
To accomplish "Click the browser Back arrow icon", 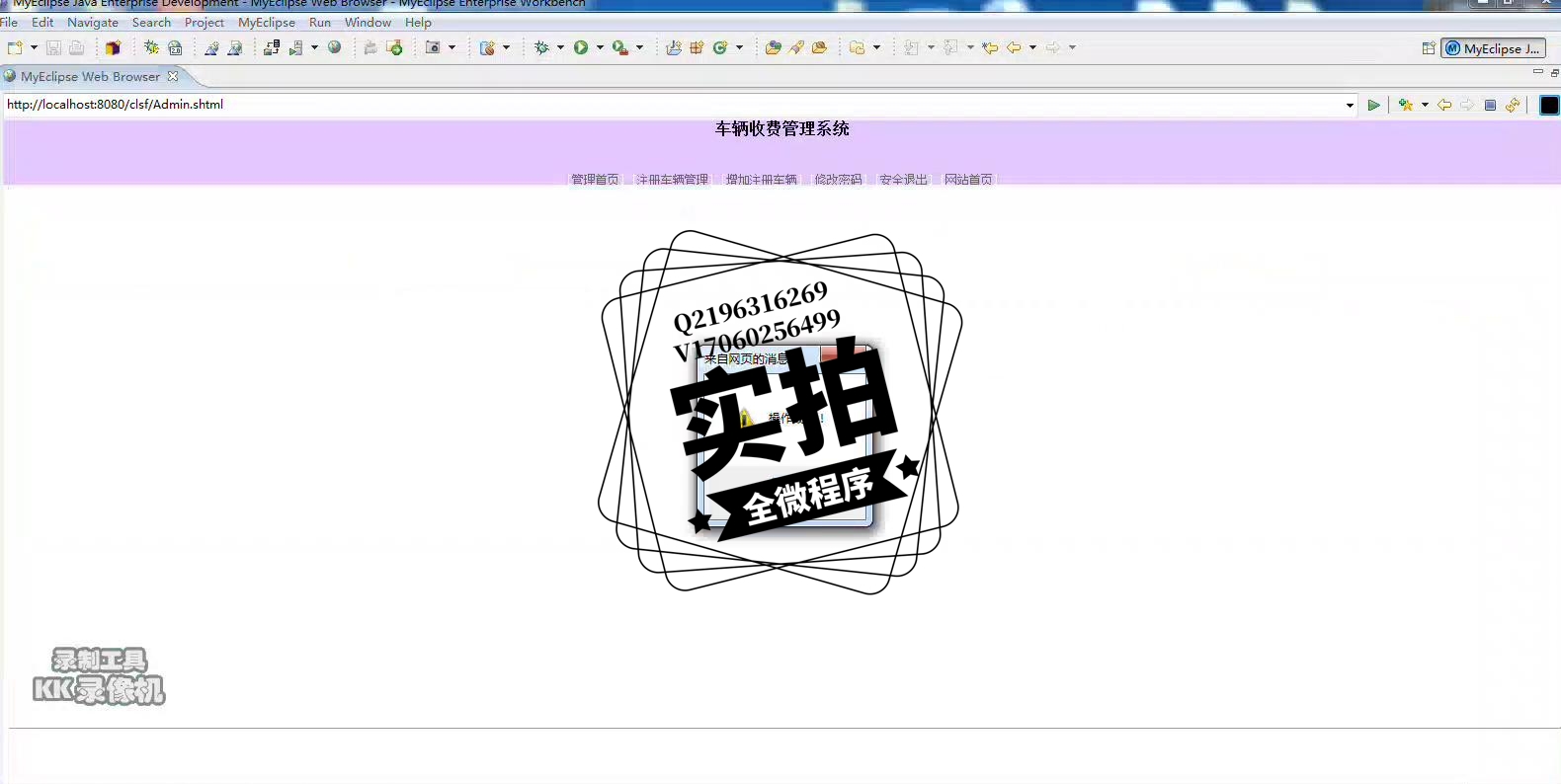I will (1444, 105).
